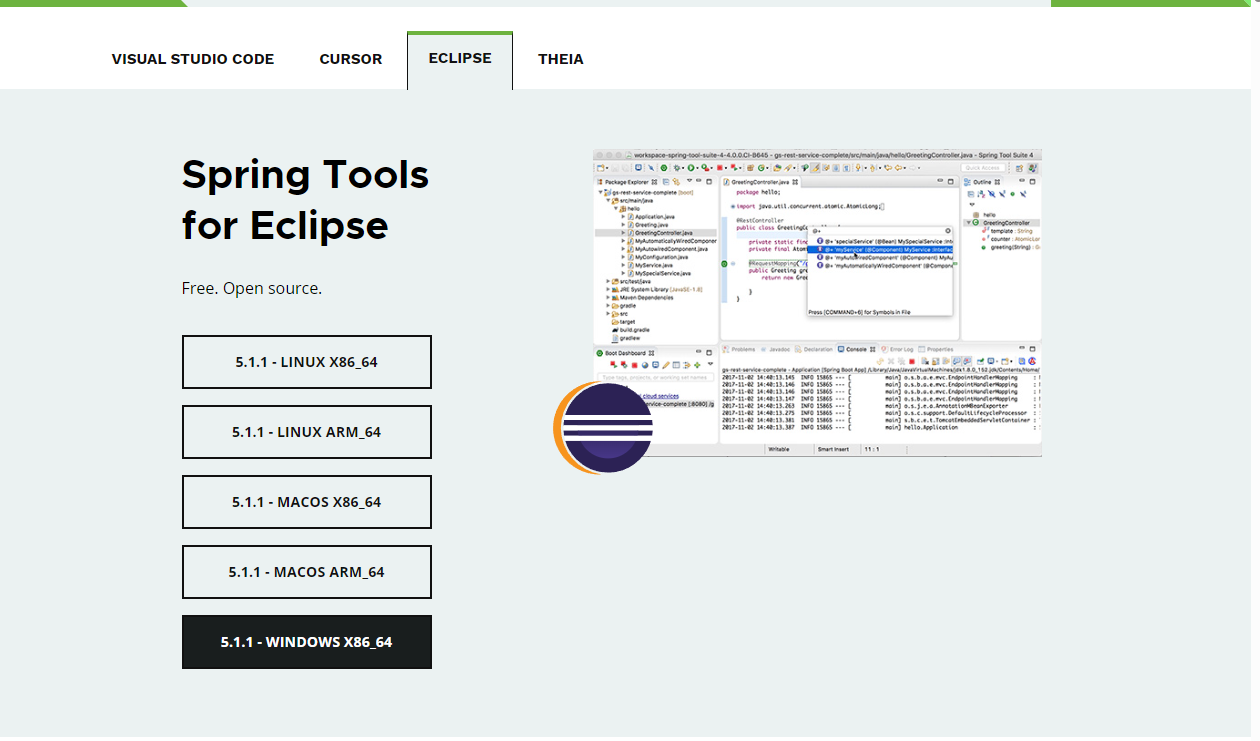Select the Eclipse tab
This screenshot has width=1260, height=741.
pyautogui.click(x=460, y=59)
